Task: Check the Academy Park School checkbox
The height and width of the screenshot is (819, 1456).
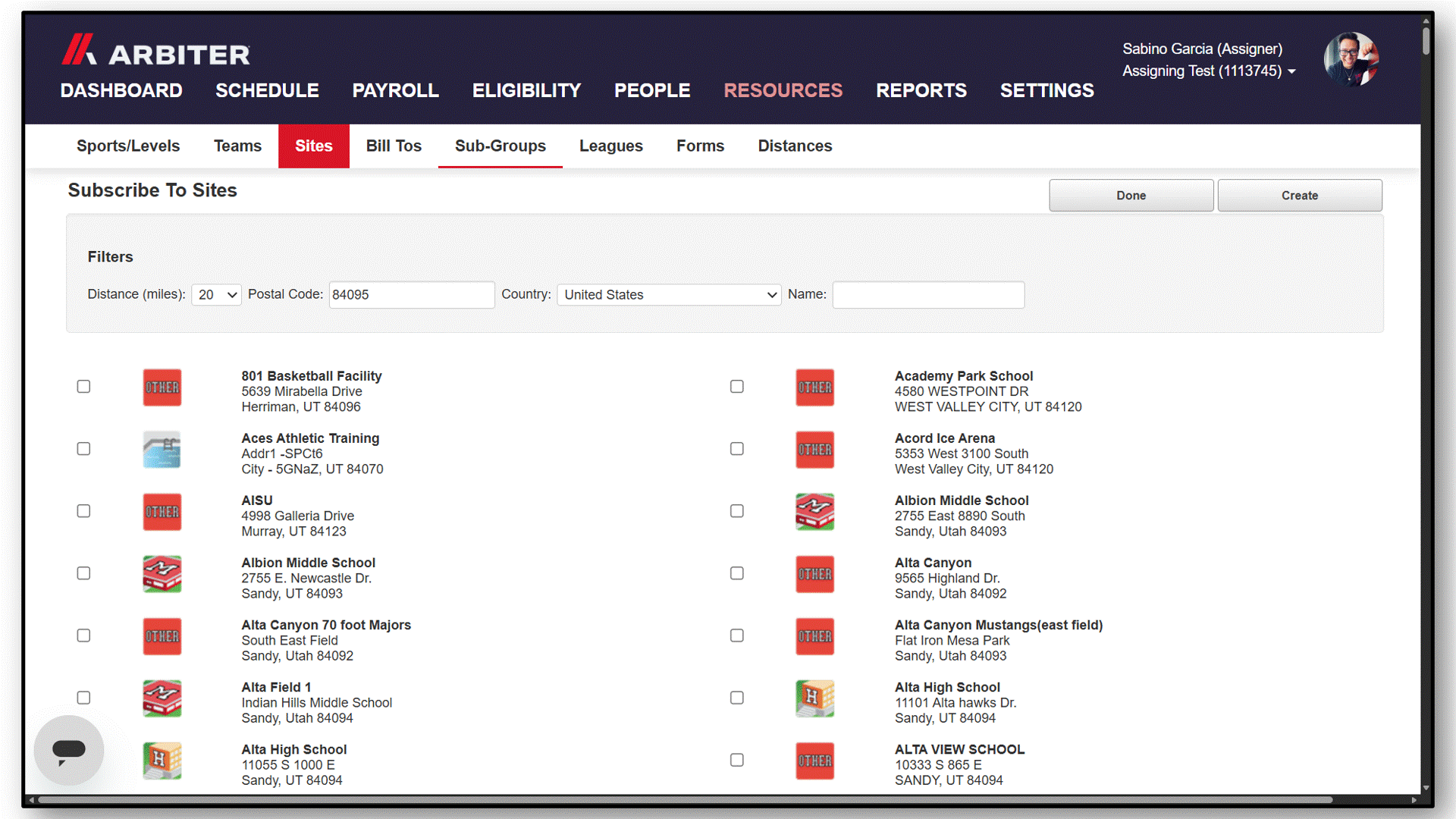Action: point(737,387)
